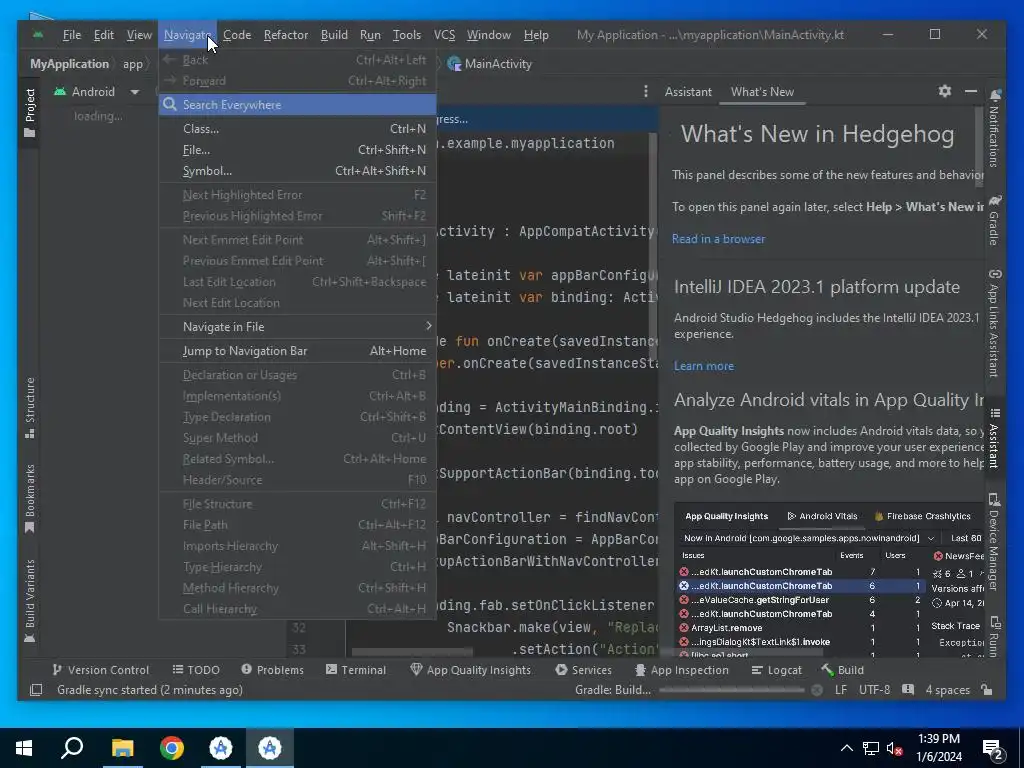This screenshot has height=768, width=1024.
Task: Open Windows taskbar search
Action: click(72, 747)
